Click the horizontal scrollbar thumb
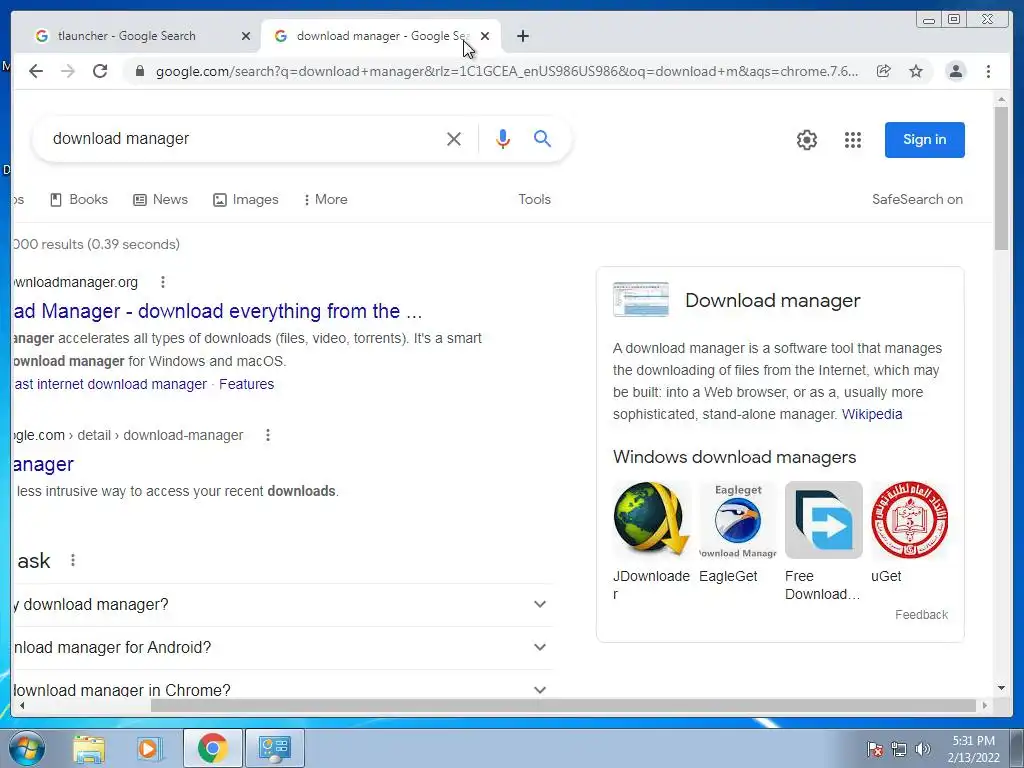Viewport: 1024px width, 768px height. pyautogui.click(x=563, y=705)
